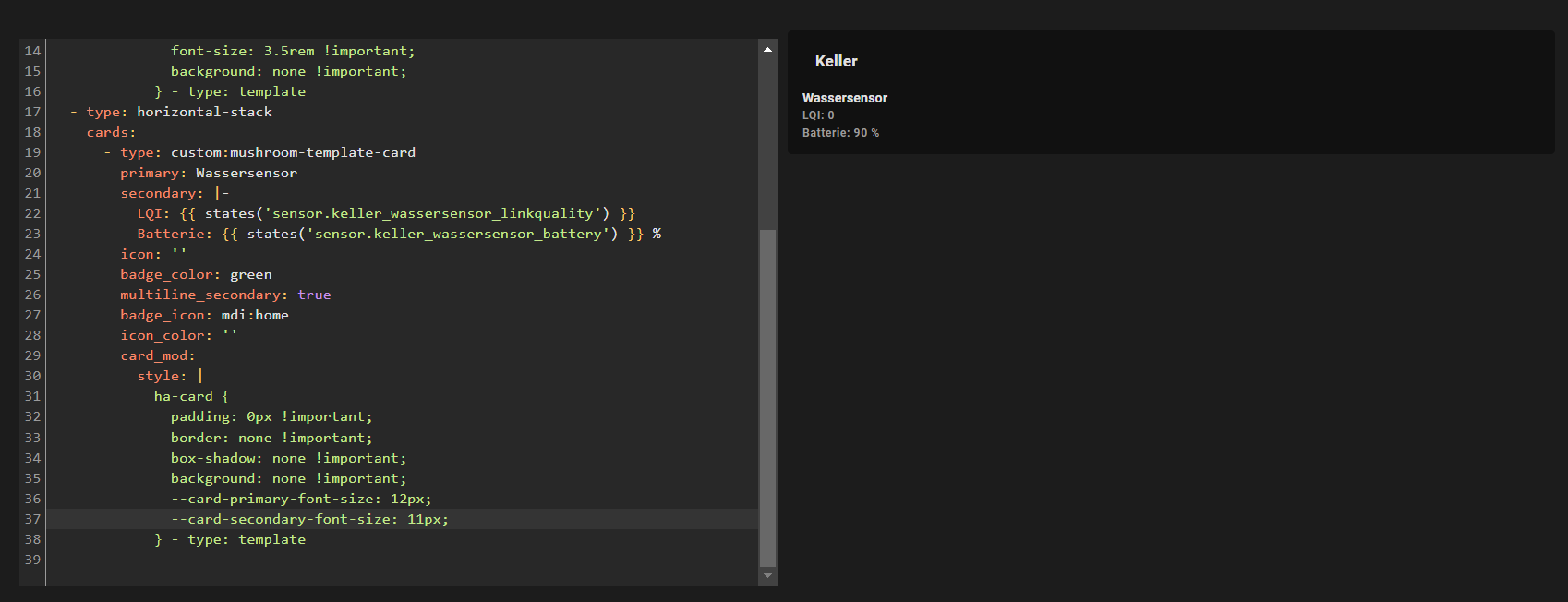
Task: Click the Keller card title
Action: coord(836,61)
